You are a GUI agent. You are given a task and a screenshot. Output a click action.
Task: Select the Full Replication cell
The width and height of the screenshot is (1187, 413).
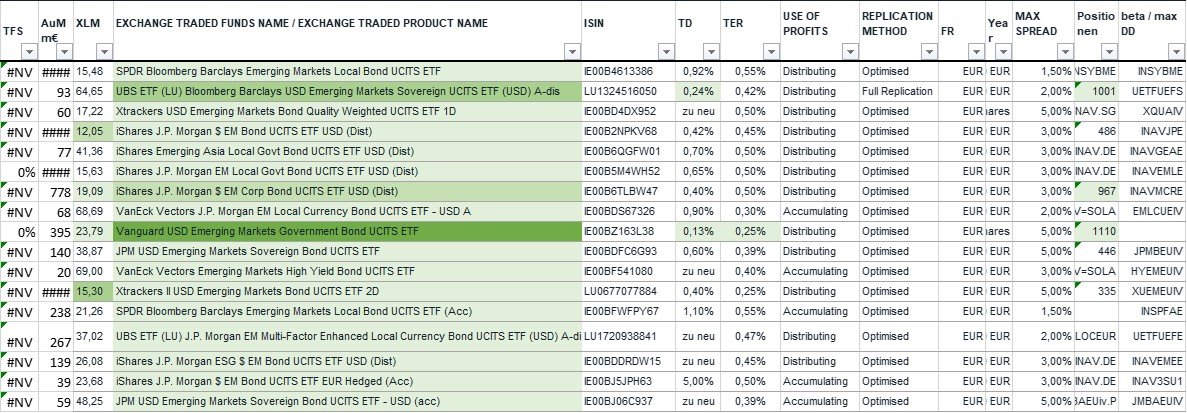(896, 92)
